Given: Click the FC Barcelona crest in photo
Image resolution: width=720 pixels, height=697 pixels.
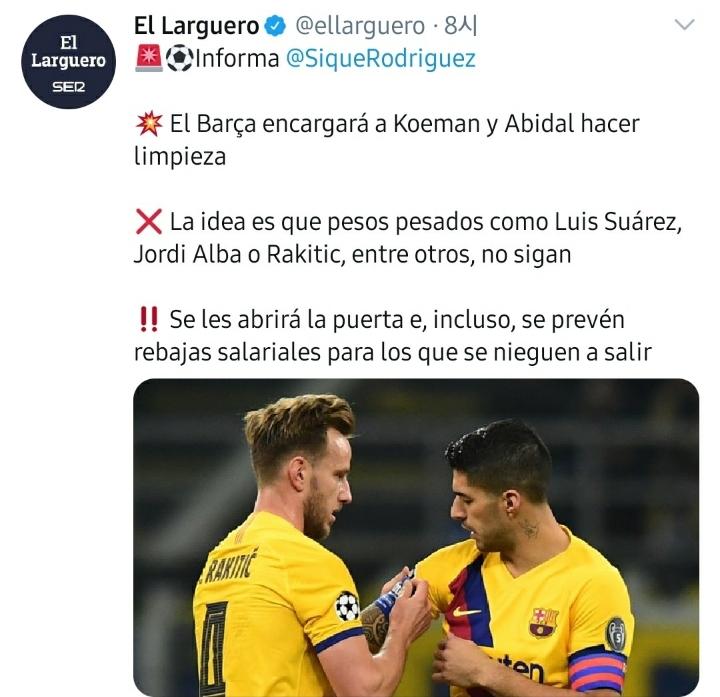Looking at the screenshot, I should coord(544,622).
